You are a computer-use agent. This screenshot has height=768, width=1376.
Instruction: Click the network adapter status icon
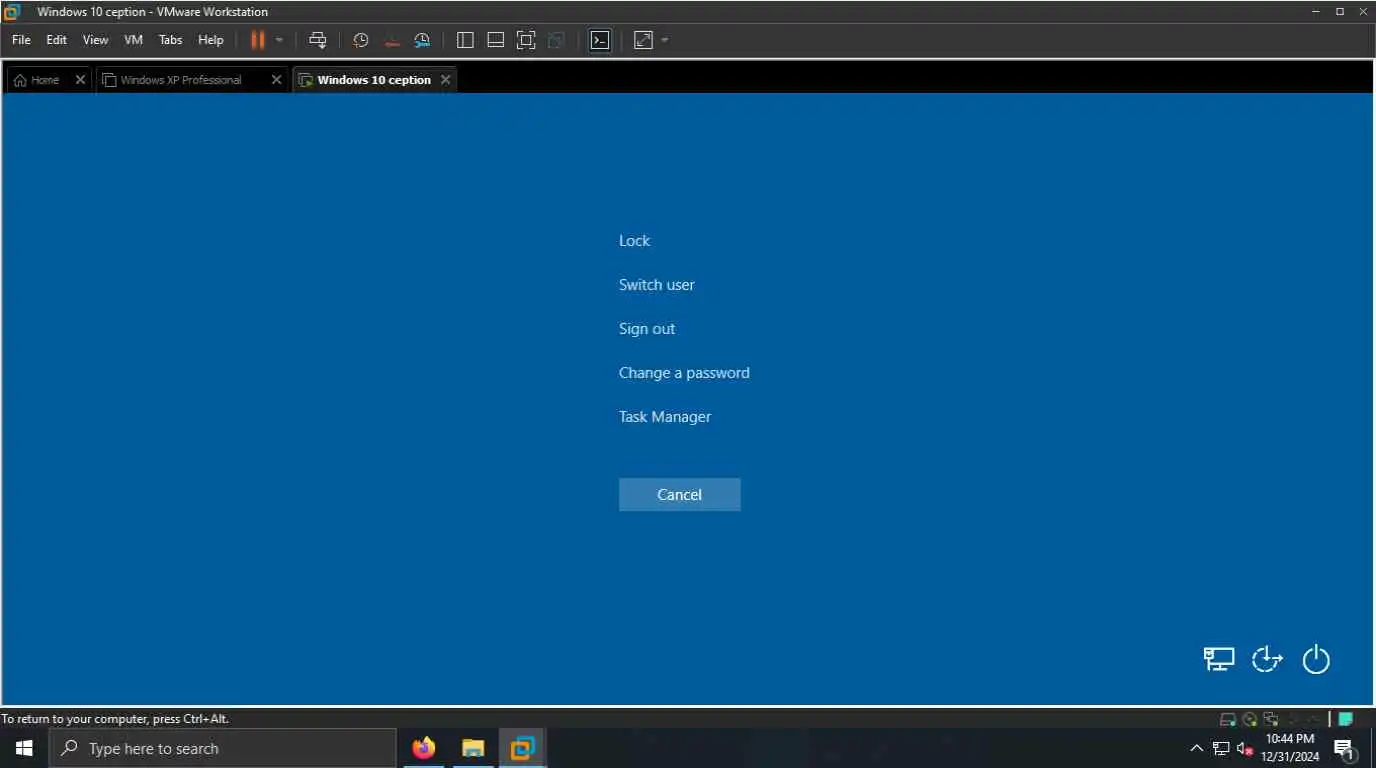pos(1271,719)
